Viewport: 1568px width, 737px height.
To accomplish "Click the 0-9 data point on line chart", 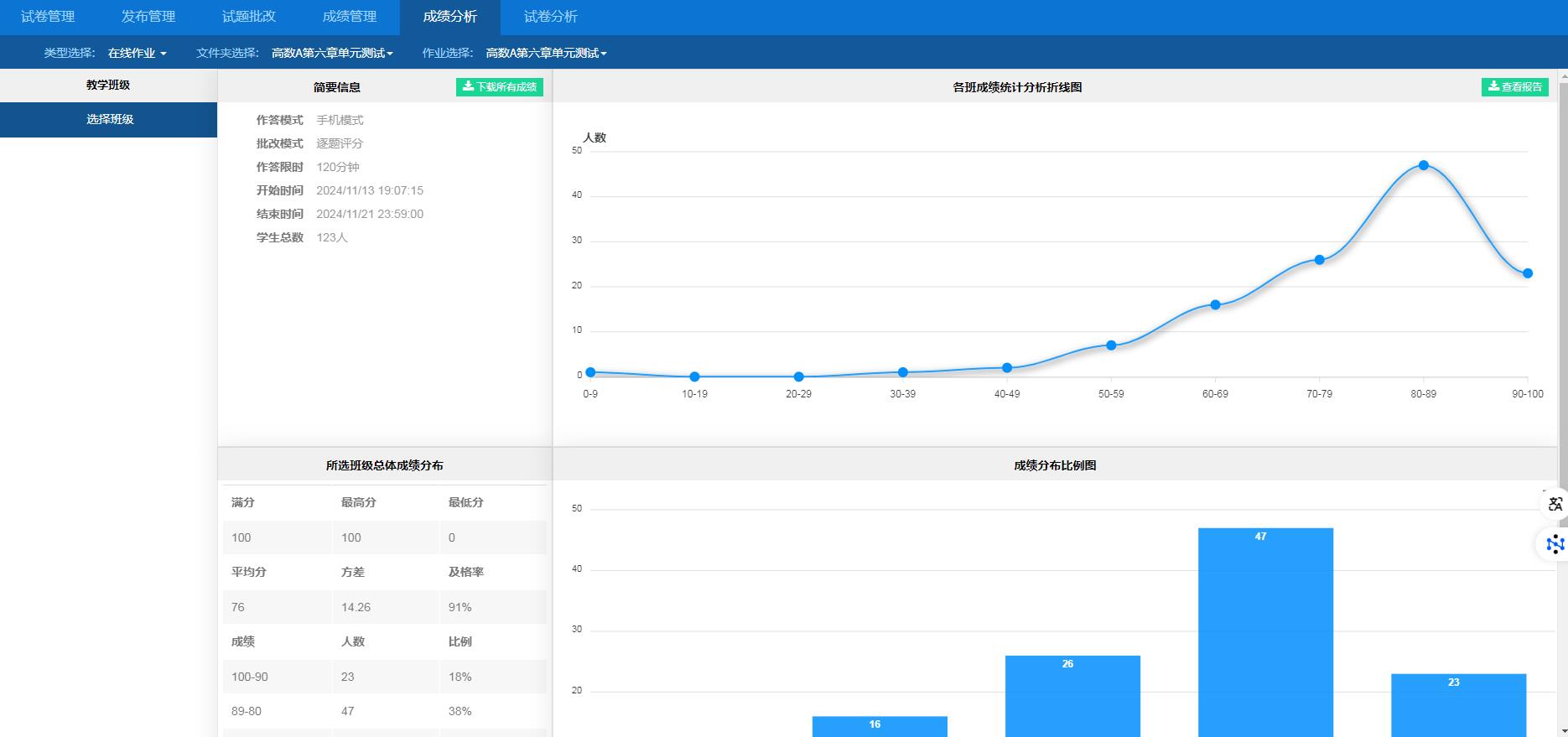I will (x=590, y=372).
